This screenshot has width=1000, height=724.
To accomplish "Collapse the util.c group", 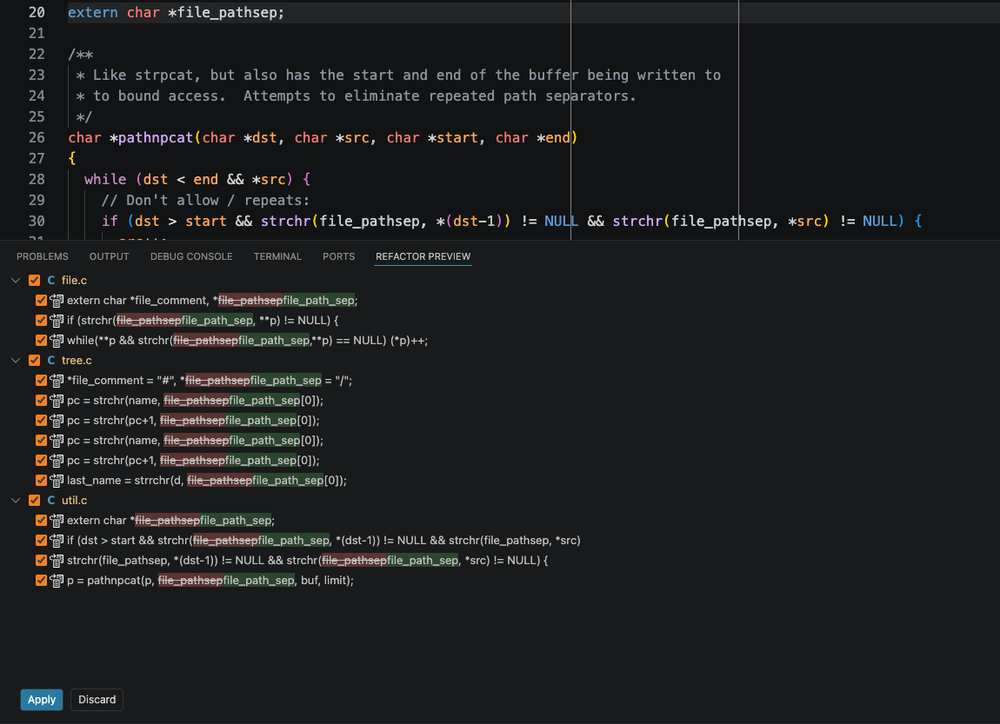I will (x=16, y=500).
